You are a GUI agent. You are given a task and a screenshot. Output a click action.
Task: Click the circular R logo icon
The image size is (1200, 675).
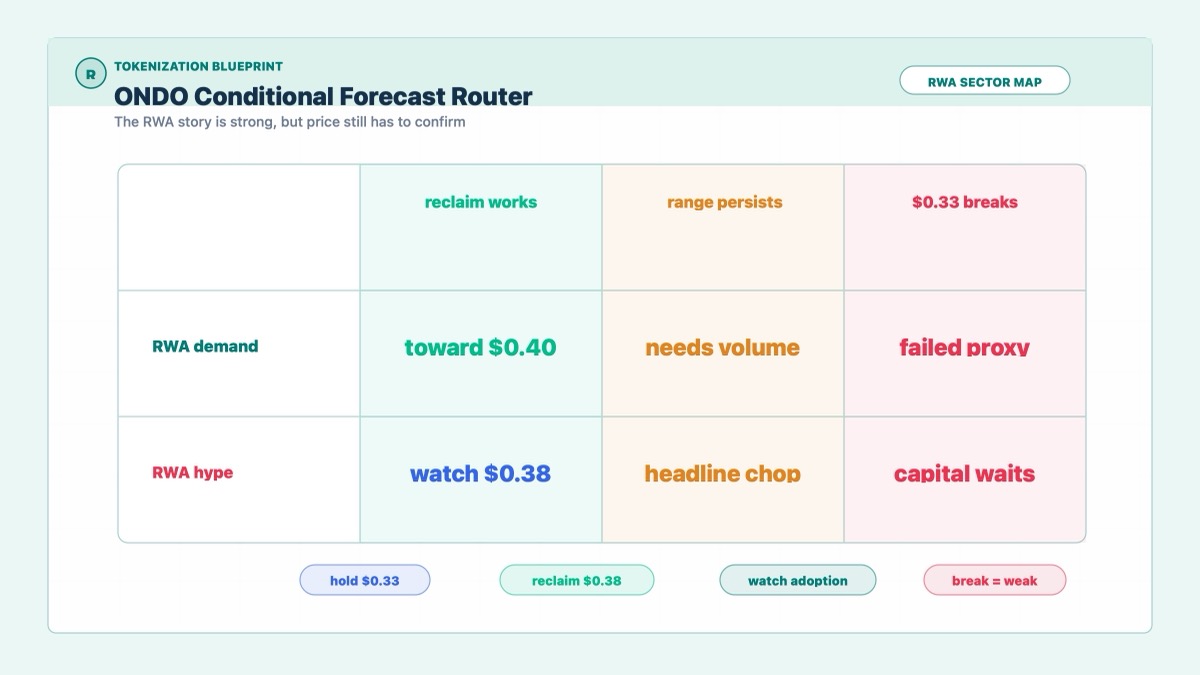click(91, 74)
